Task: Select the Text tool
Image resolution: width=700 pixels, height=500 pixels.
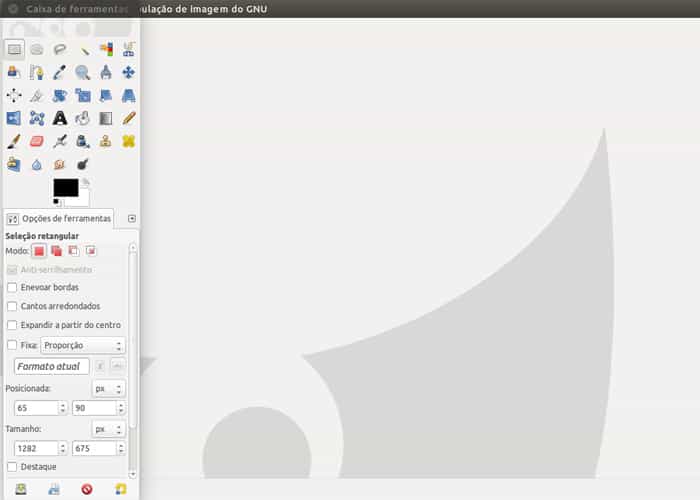Action: pos(60,118)
